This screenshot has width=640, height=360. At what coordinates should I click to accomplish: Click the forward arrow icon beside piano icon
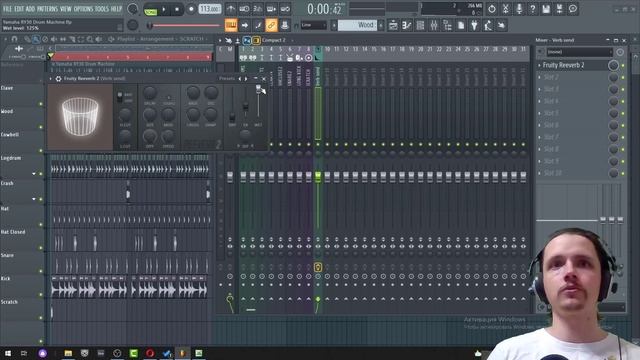[x=244, y=25]
